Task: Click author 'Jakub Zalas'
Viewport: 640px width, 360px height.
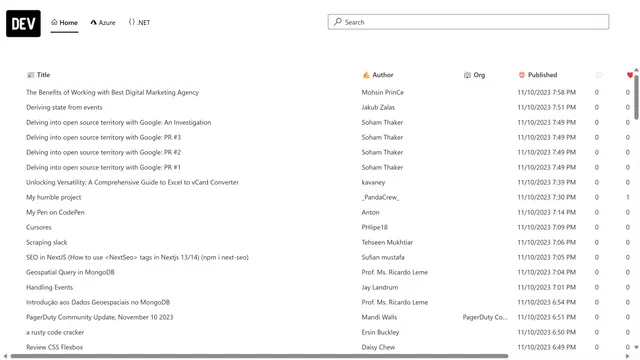Action: coord(378,107)
